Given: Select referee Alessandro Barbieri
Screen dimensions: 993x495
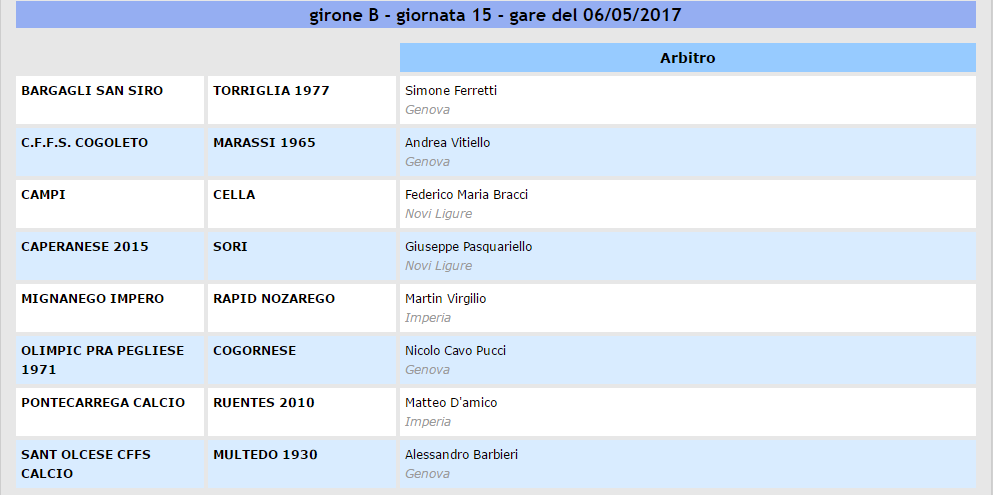Looking at the screenshot, I should point(462,454).
